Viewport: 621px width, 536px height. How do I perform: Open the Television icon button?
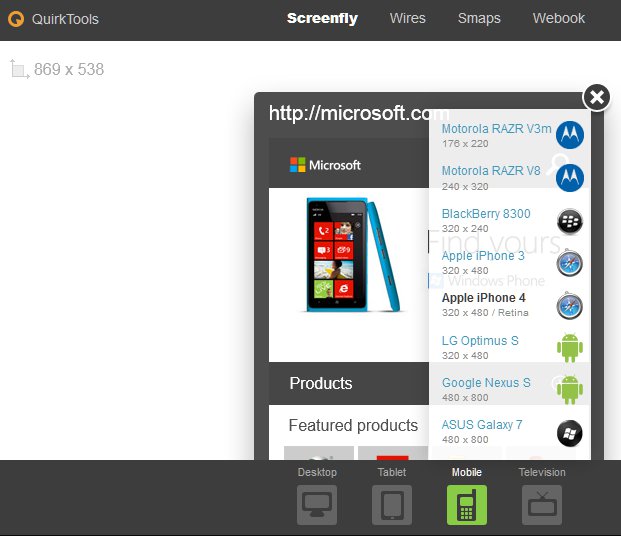[x=542, y=505]
